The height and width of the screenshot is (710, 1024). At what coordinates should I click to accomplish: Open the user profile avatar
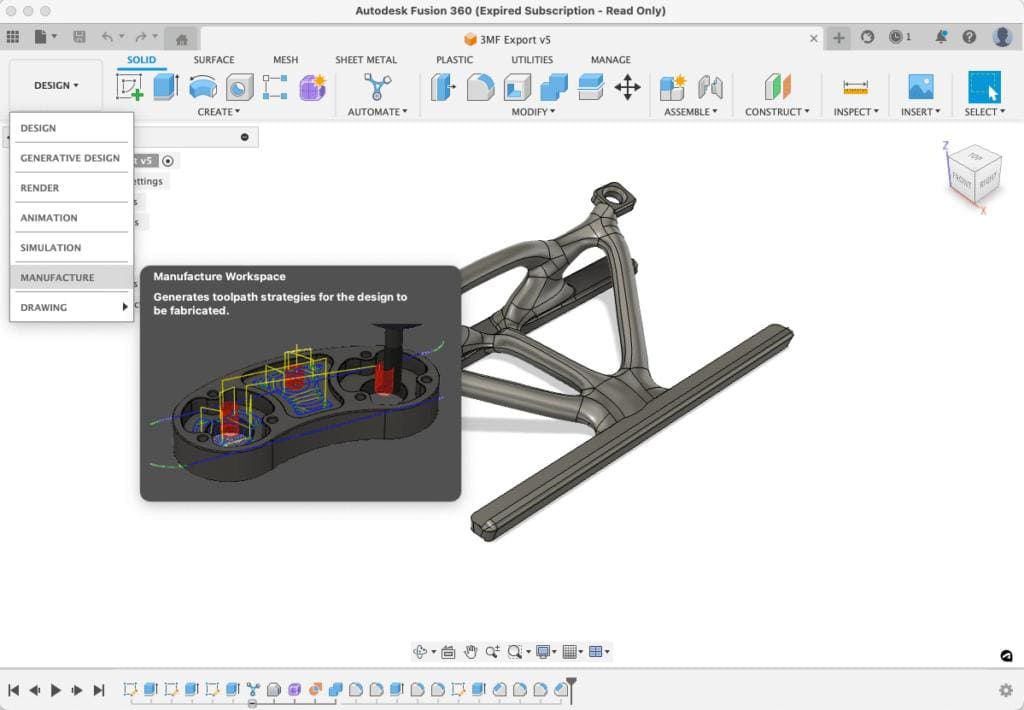tap(1002, 37)
